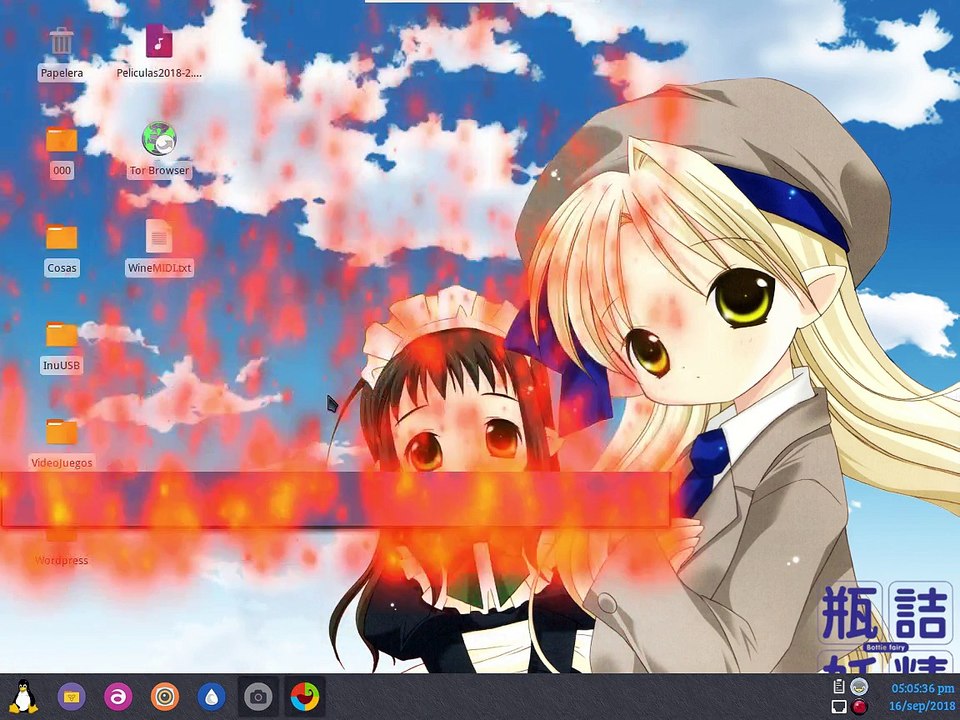The height and width of the screenshot is (720, 960).
Task: Switch to the colorful swirl app in taskbar
Action: click(305, 697)
